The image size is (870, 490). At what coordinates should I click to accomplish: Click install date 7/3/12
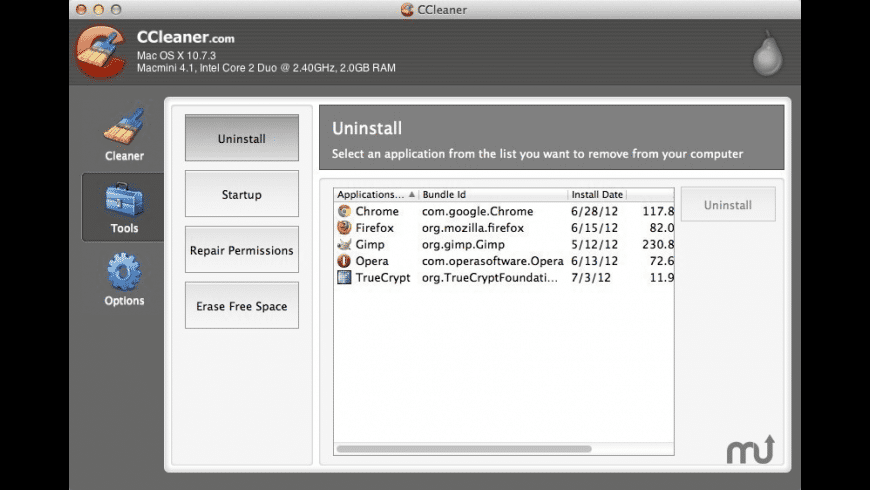[x=591, y=277]
